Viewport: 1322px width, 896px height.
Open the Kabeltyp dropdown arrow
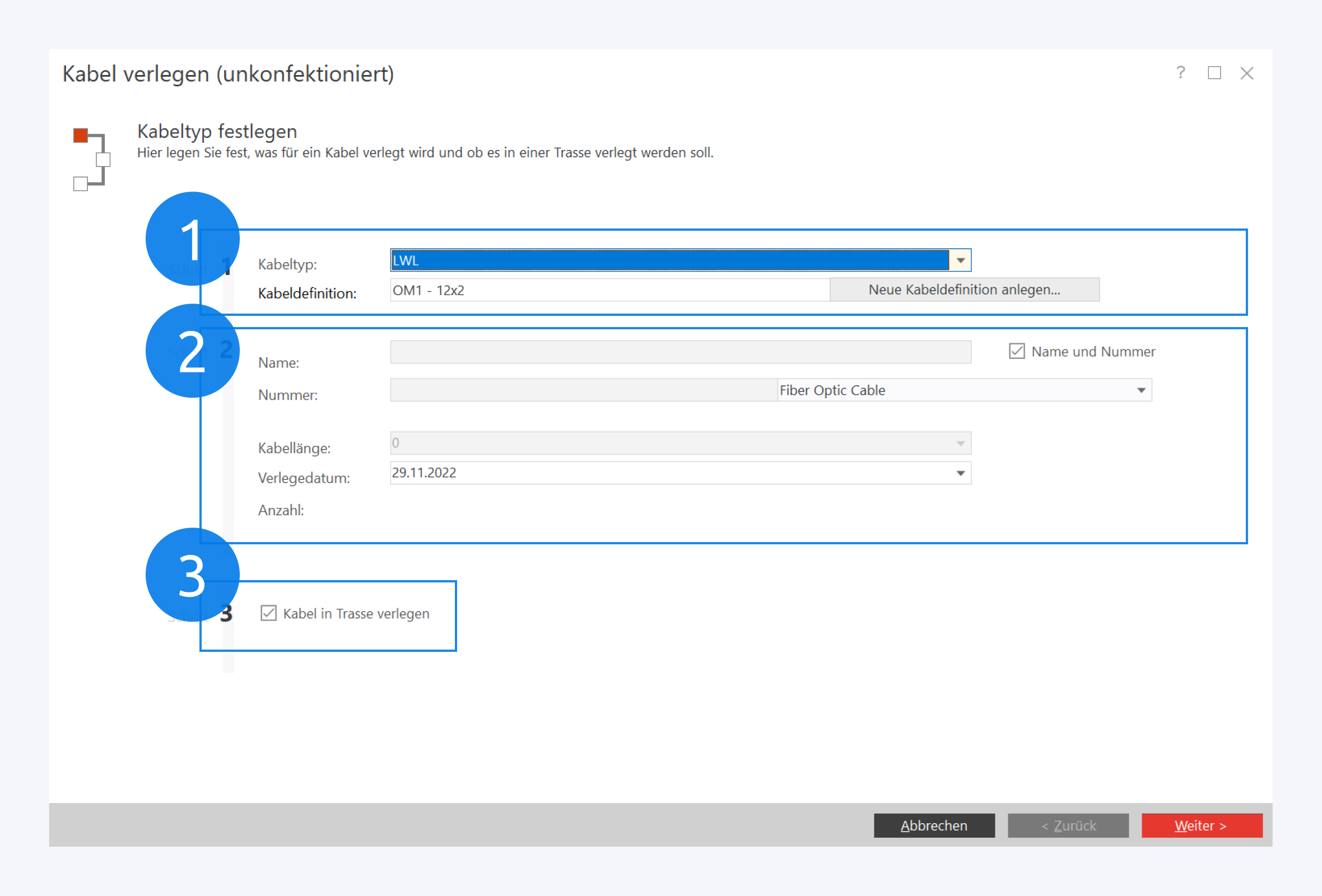[960, 260]
